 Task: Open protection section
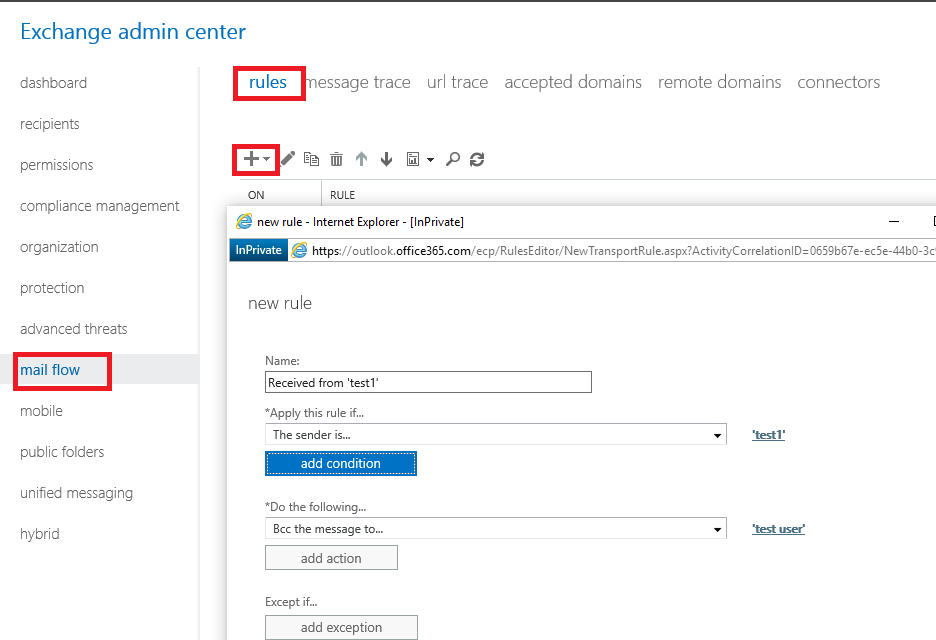pos(52,288)
